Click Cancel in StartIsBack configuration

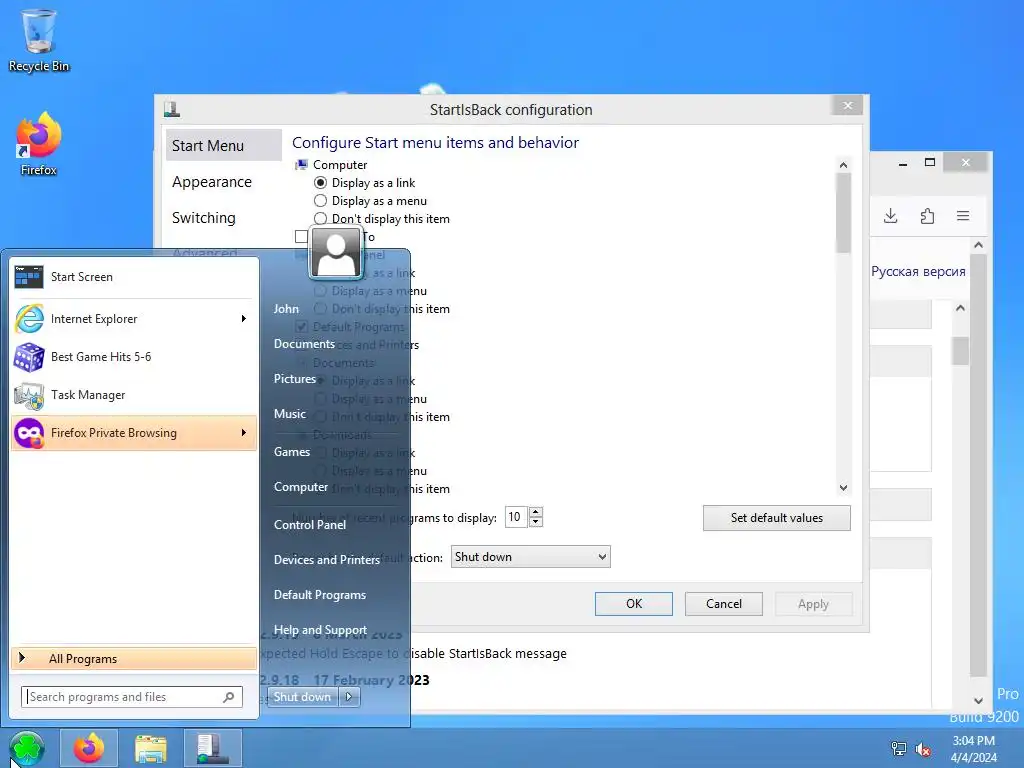[724, 604]
